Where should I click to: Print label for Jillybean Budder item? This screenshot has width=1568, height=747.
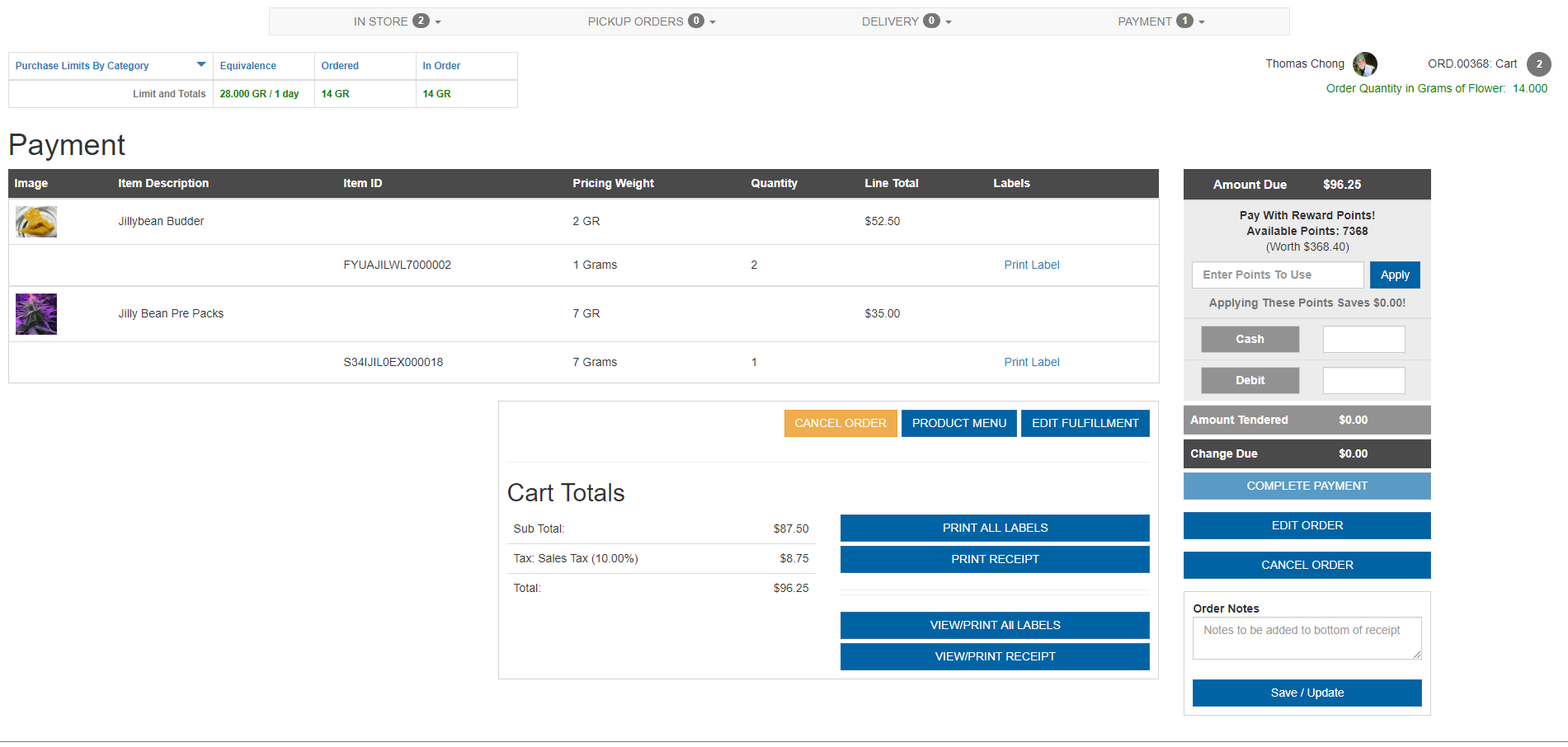1031,265
